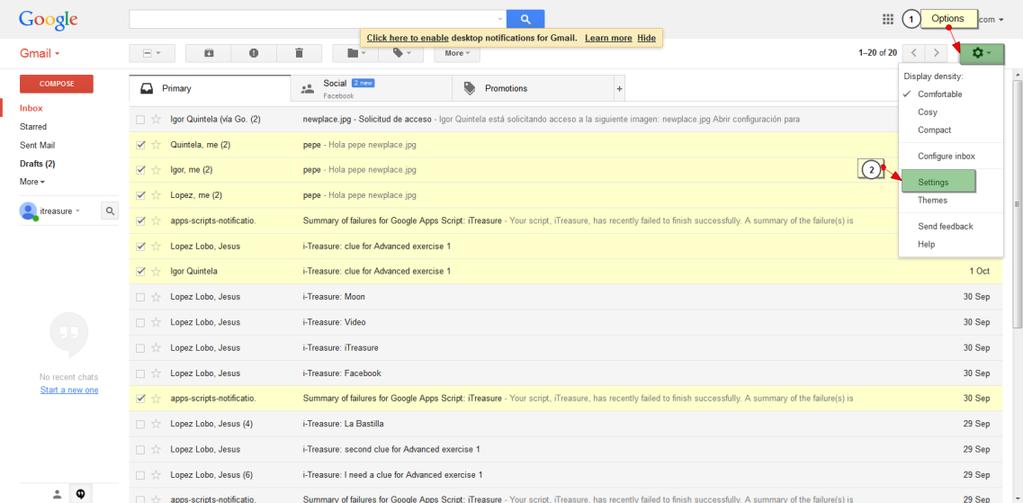Click the 'Start a new one' chat link
The width and height of the screenshot is (1023, 503).
click(x=69, y=390)
